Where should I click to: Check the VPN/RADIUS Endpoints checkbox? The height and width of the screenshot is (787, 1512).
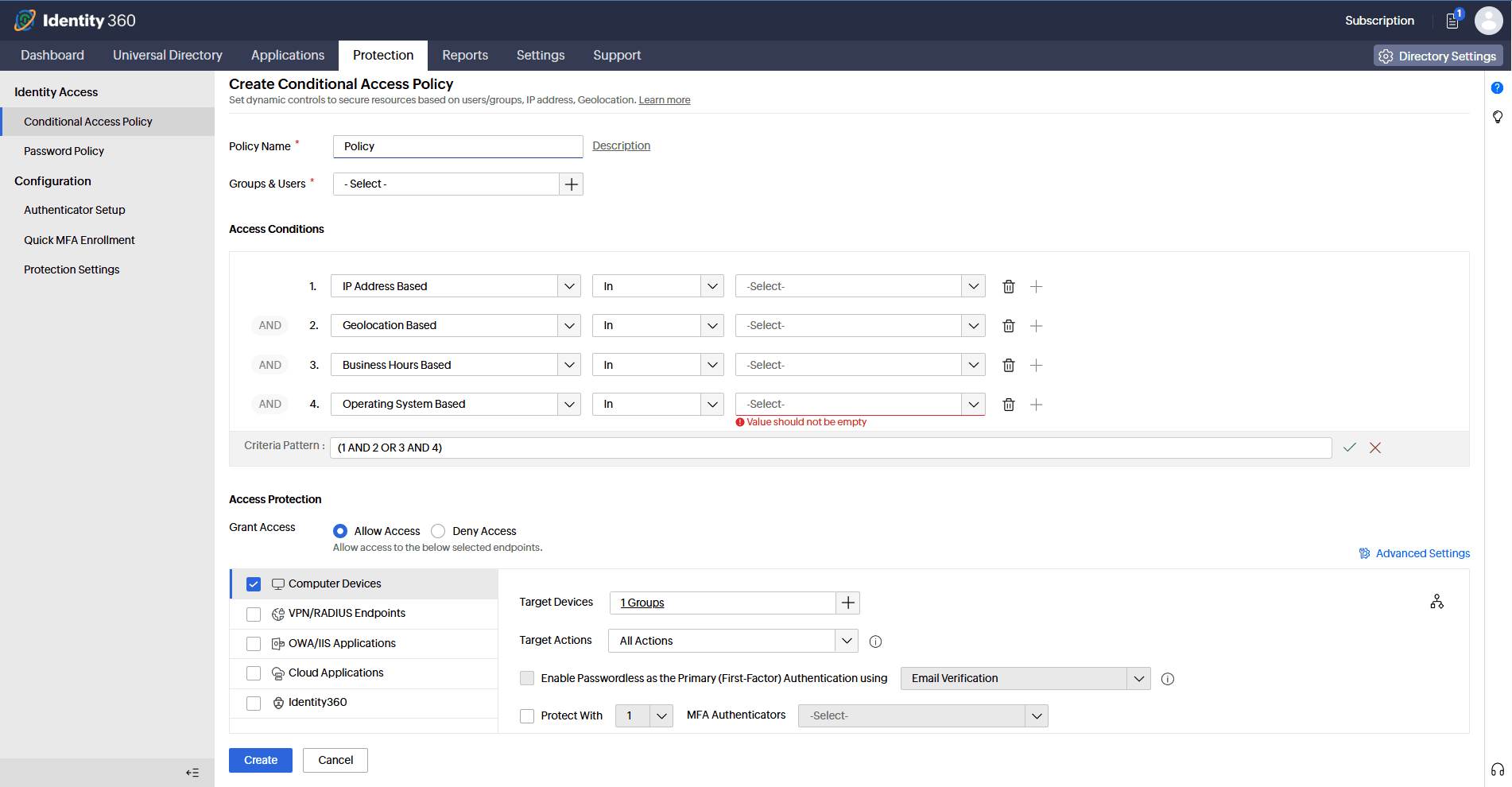[254, 614]
